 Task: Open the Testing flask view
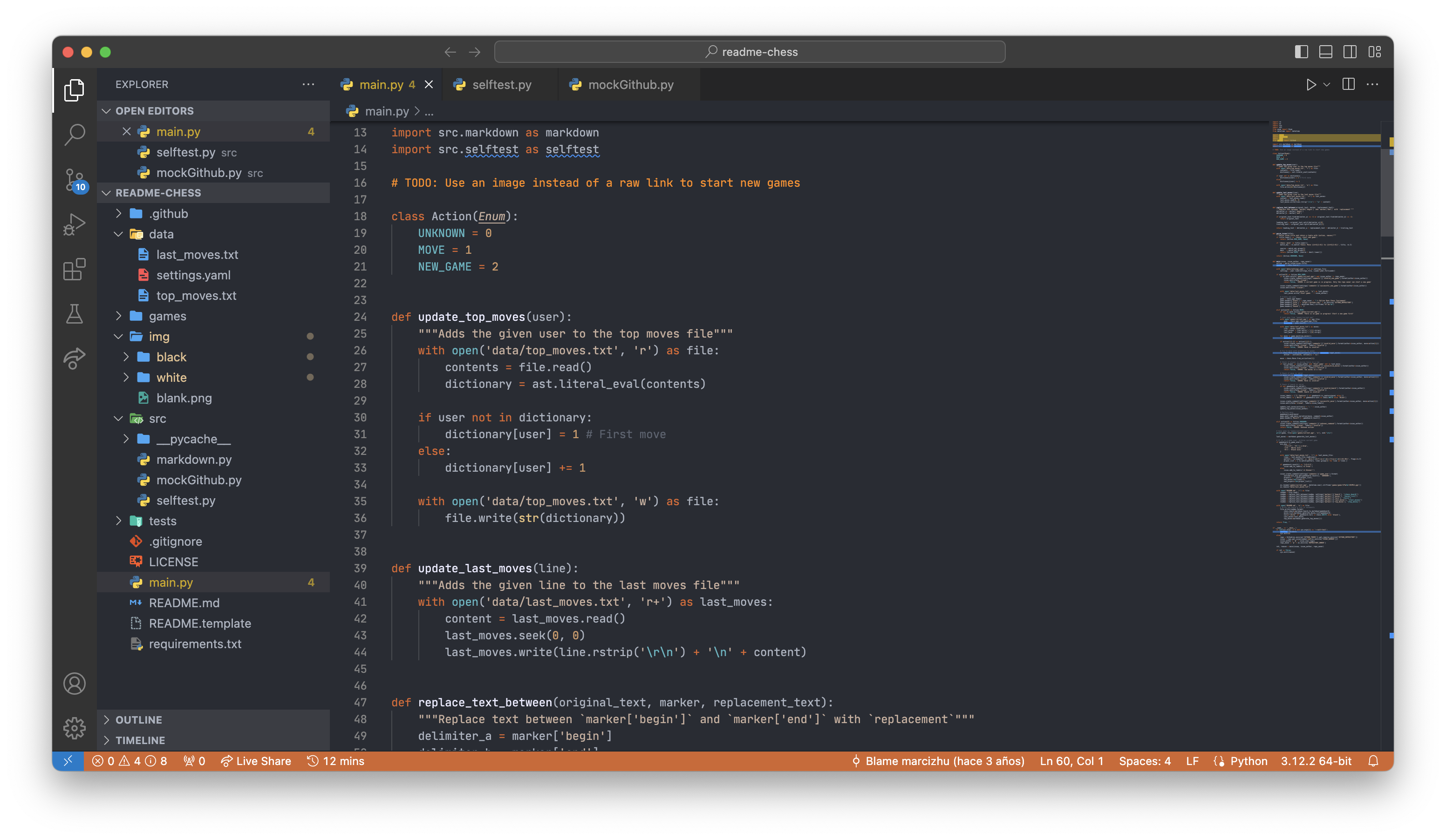(x=75, y=314)
